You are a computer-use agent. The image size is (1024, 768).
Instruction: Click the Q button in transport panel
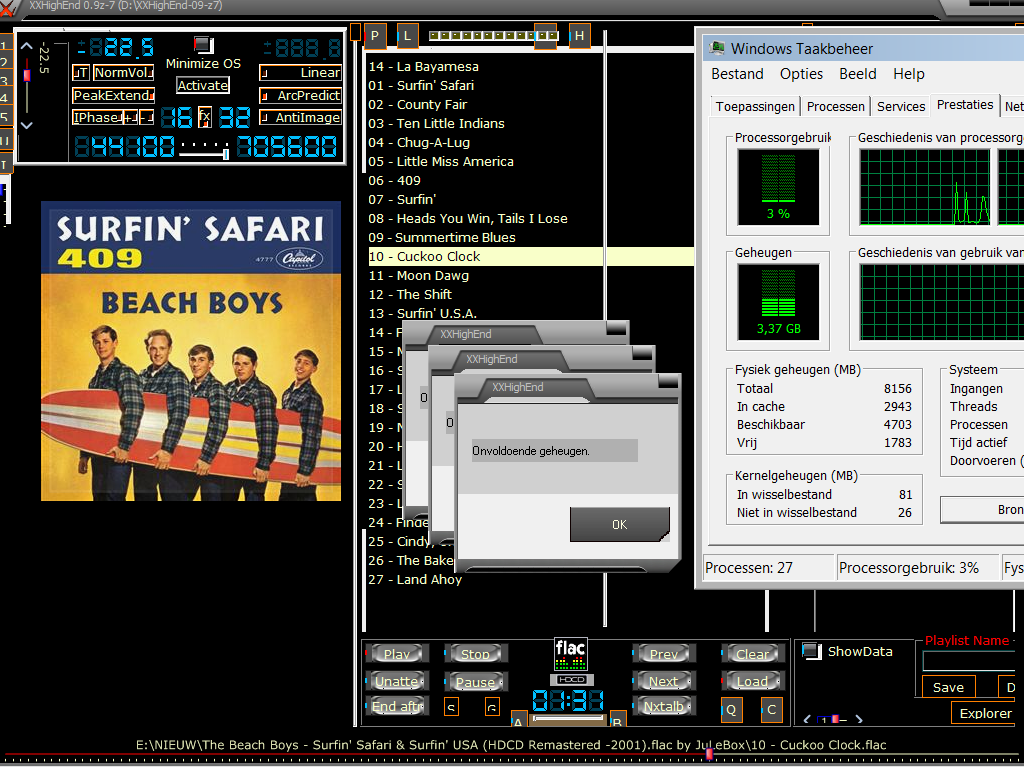pos(731,710)
